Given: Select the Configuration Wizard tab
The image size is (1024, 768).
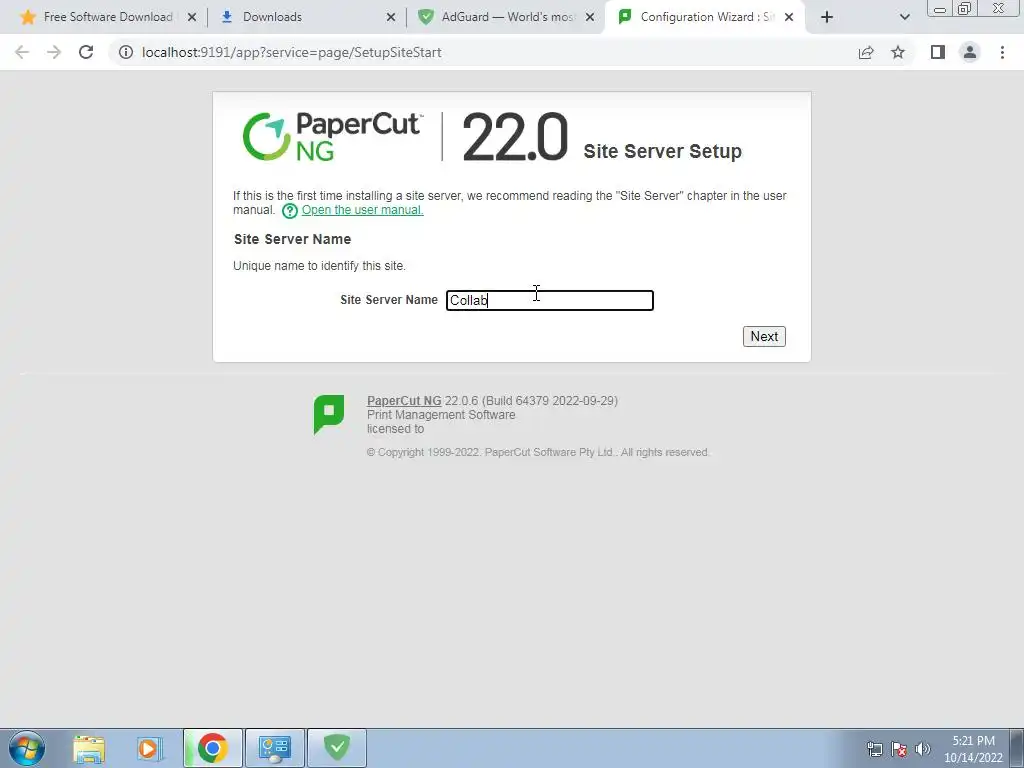Looking at the screenshot, I should (707, 17).
